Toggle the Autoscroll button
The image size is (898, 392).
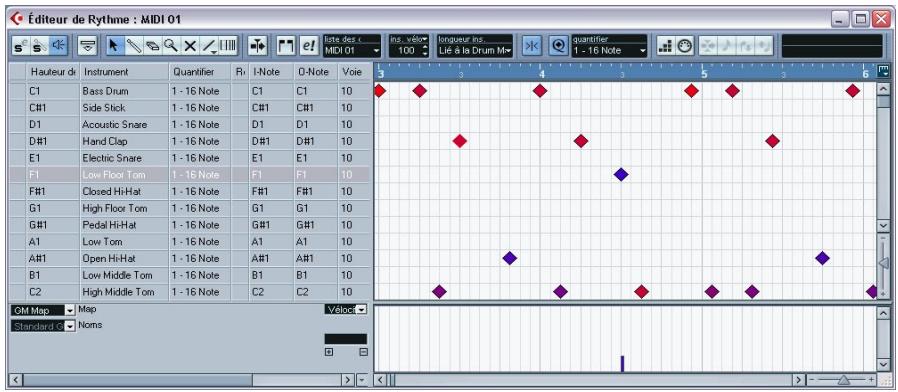pyautogui.click(x=257, y=46)
